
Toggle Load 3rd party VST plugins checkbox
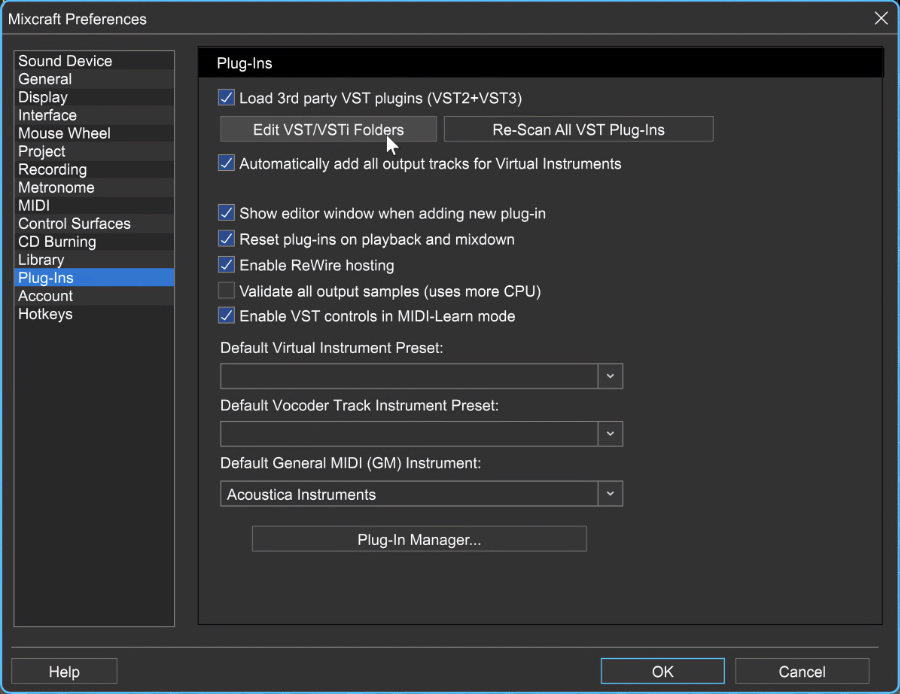pyautogui.click(x=226, y=98)
